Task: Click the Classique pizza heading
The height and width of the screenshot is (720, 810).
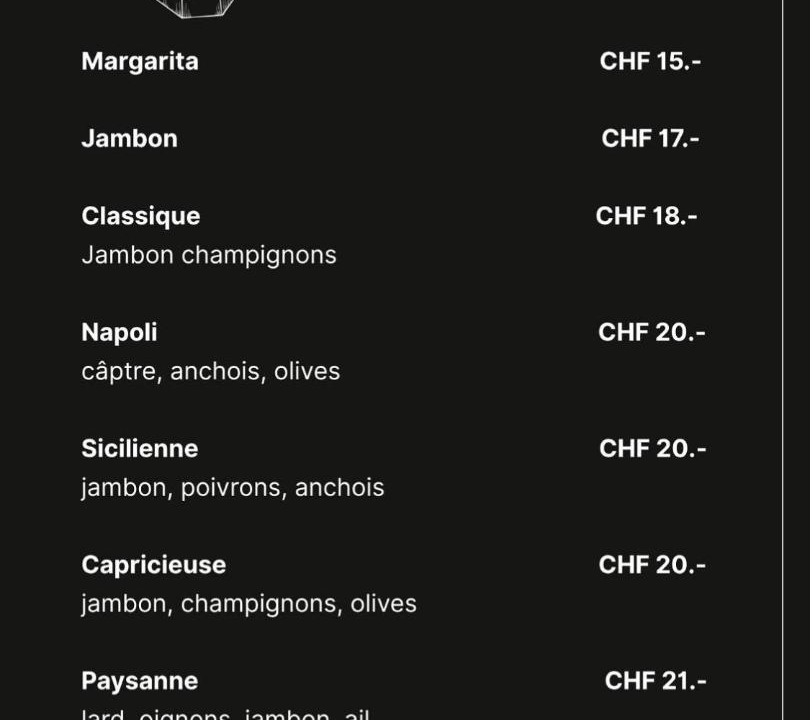Action: click(141, 216)
